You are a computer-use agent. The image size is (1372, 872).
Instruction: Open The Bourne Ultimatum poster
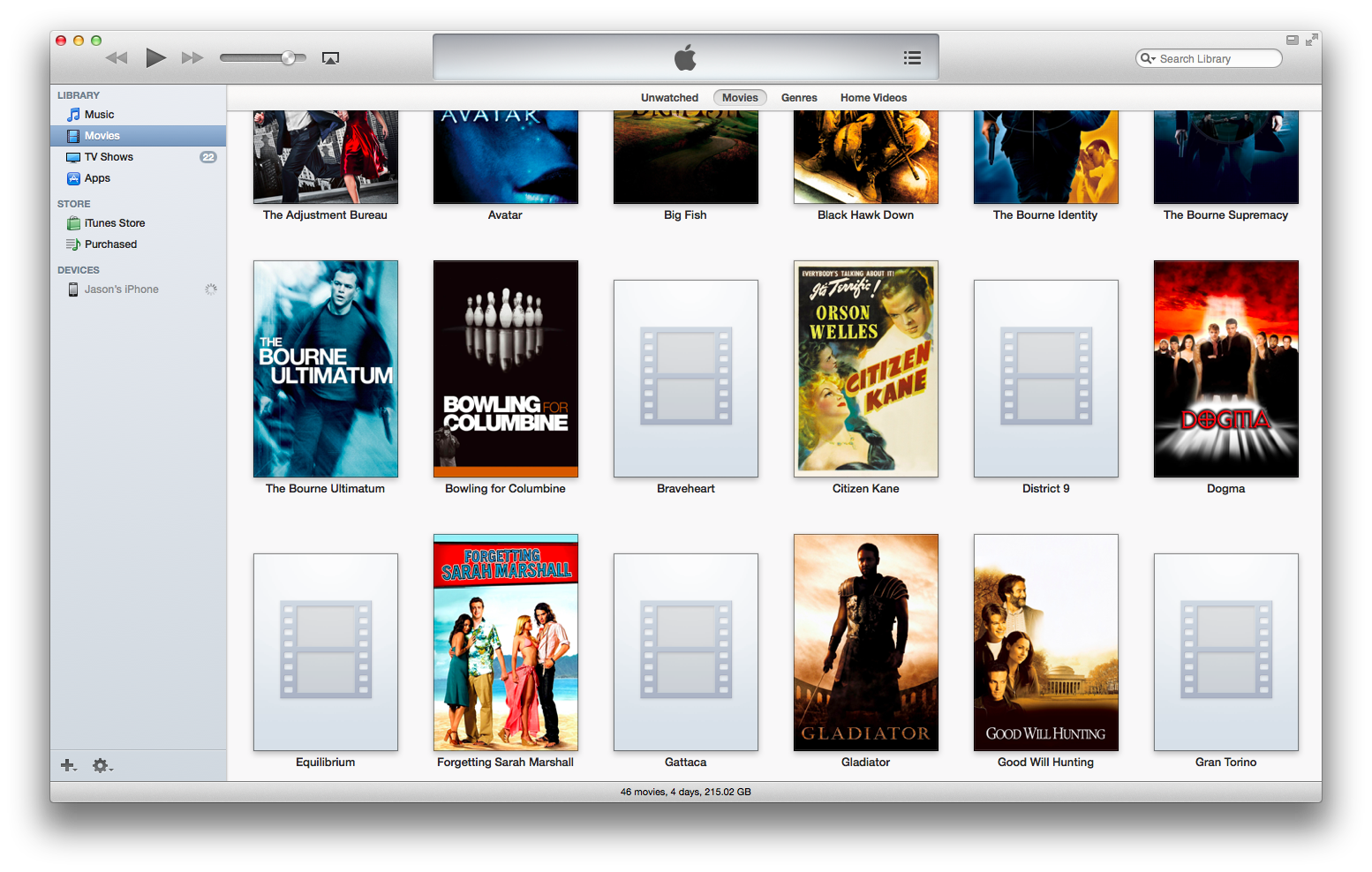326,369
